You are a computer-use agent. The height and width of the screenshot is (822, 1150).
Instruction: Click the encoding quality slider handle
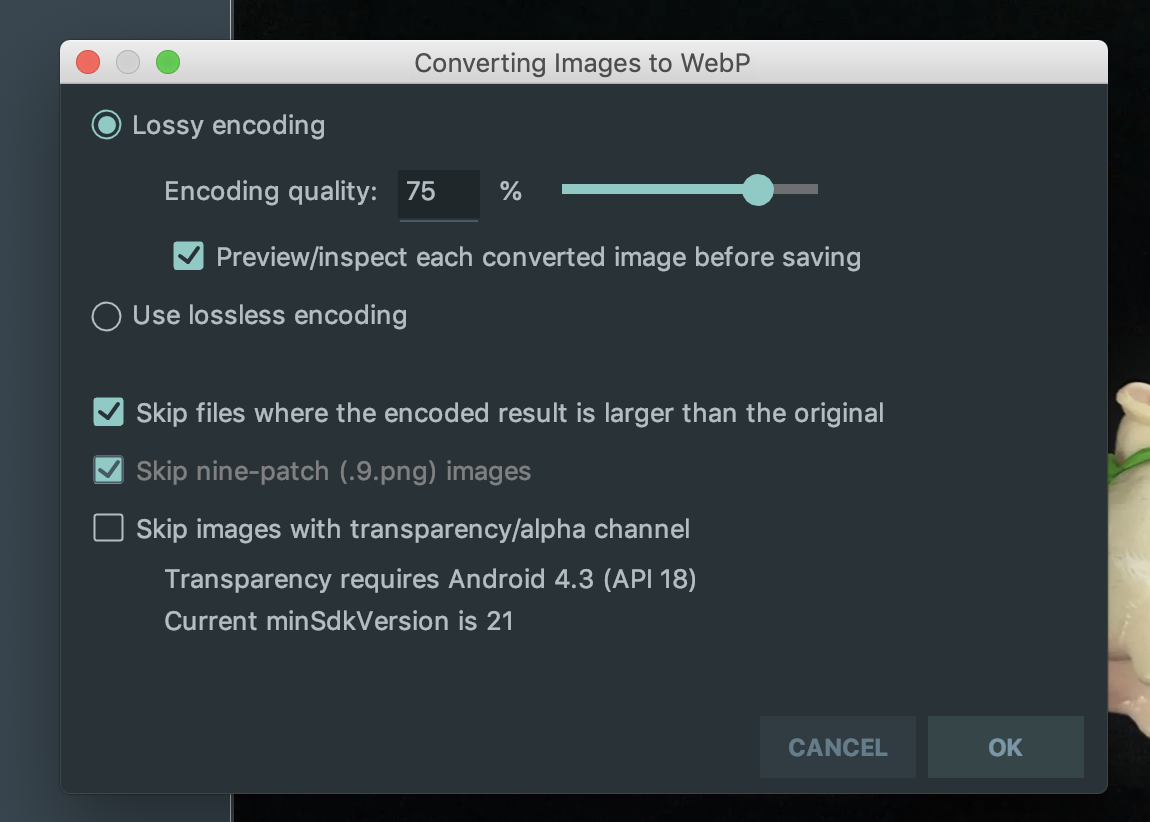(x=758, y=189)
